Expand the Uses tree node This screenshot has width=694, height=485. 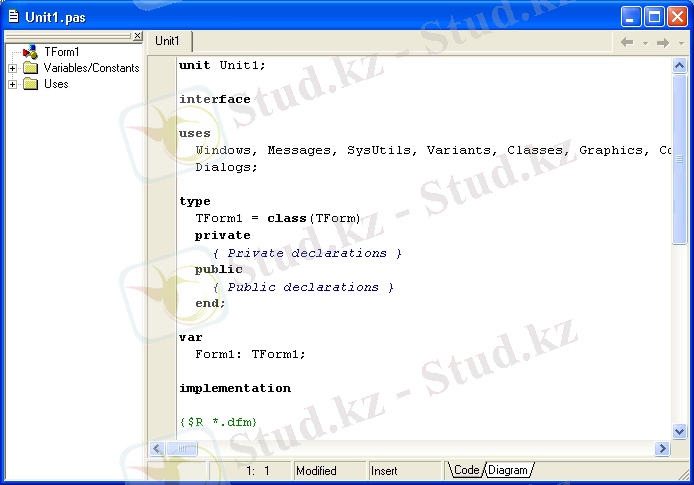click(x=12, y=84)
